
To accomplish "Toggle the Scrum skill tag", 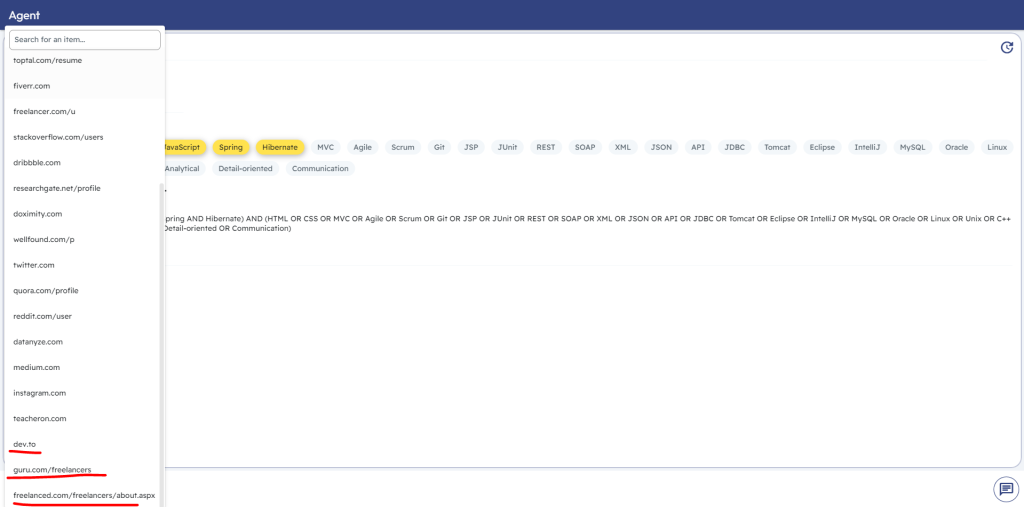I will [x=403, y=147].
